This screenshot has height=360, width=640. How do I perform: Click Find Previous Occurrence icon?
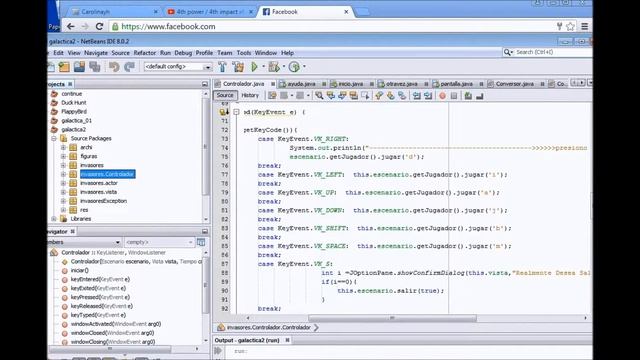(331, 96)
